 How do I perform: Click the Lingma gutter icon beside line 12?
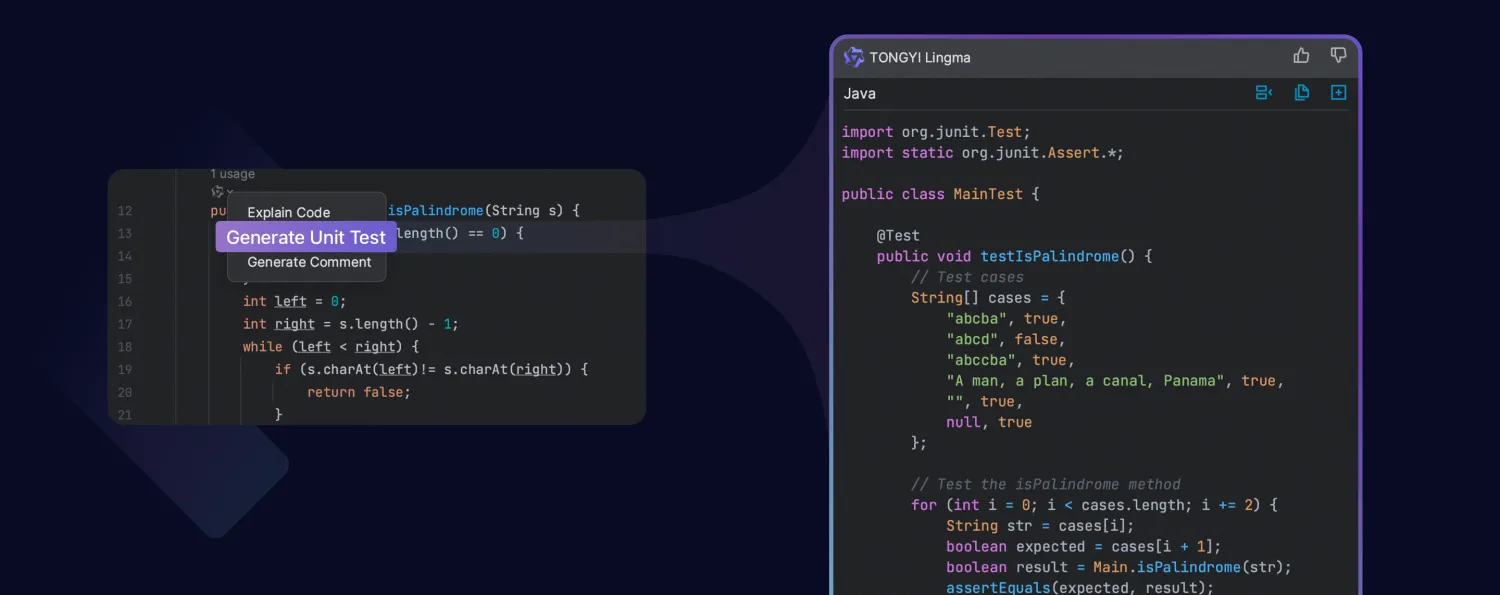pyautogui.click(x=217, y=191)
